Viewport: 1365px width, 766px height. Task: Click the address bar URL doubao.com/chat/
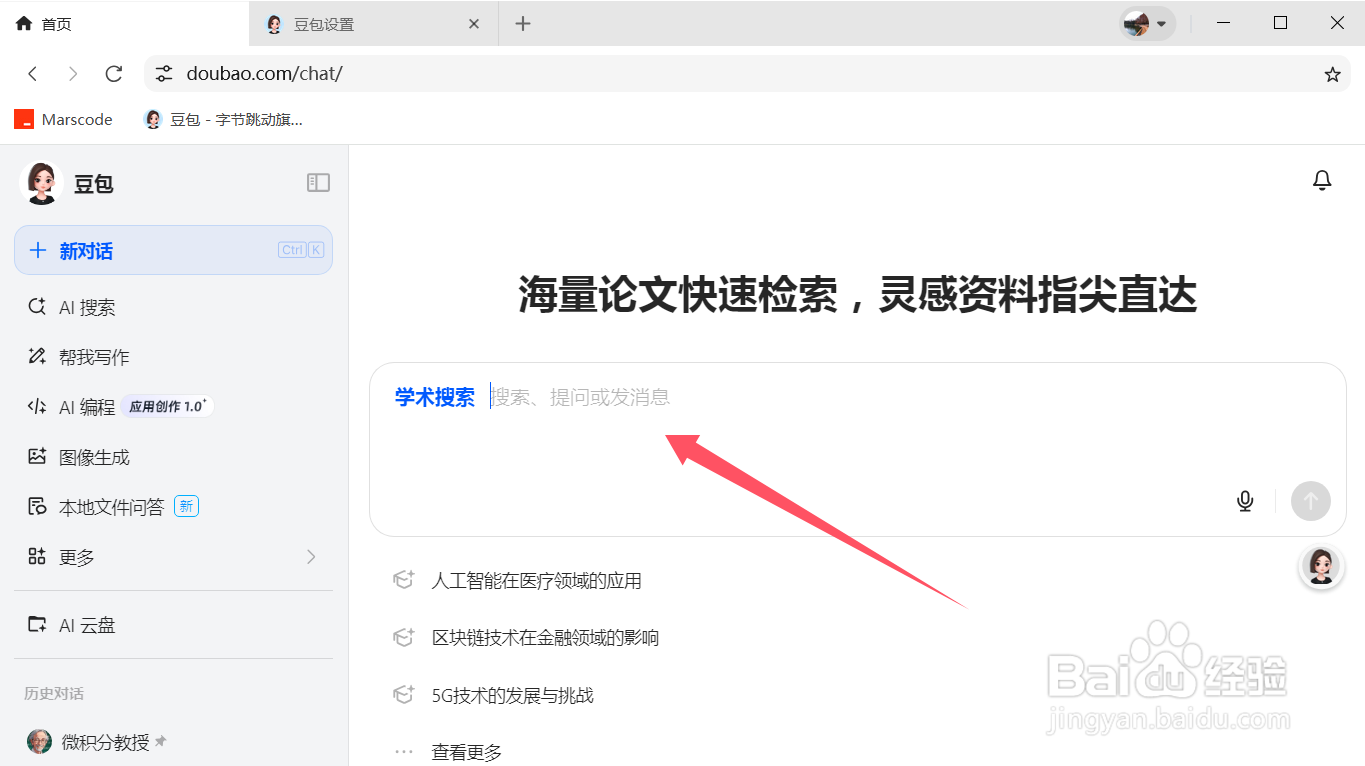[x=264, y=74]
